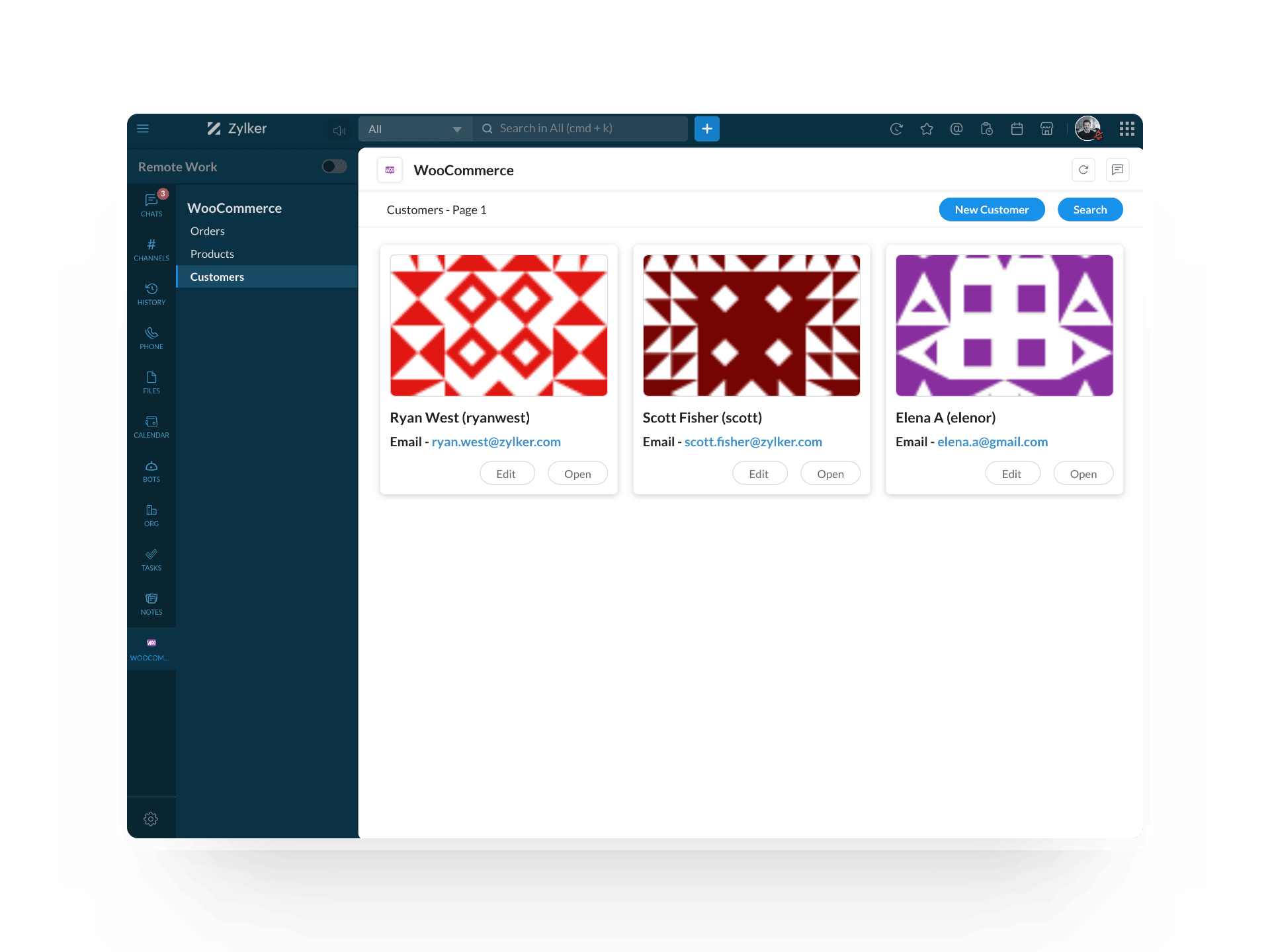Open the hamburger menu
The height and width of the screenshot is (952, 1270).
pyautogui.click(x=143, y=129)
